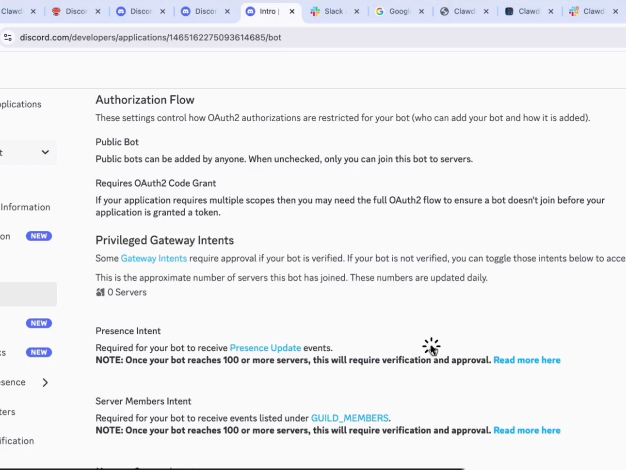The image size is (626, 470).
Task: Expand the Rich Presence sidebar chevron
Action: (x=45, y=382)
